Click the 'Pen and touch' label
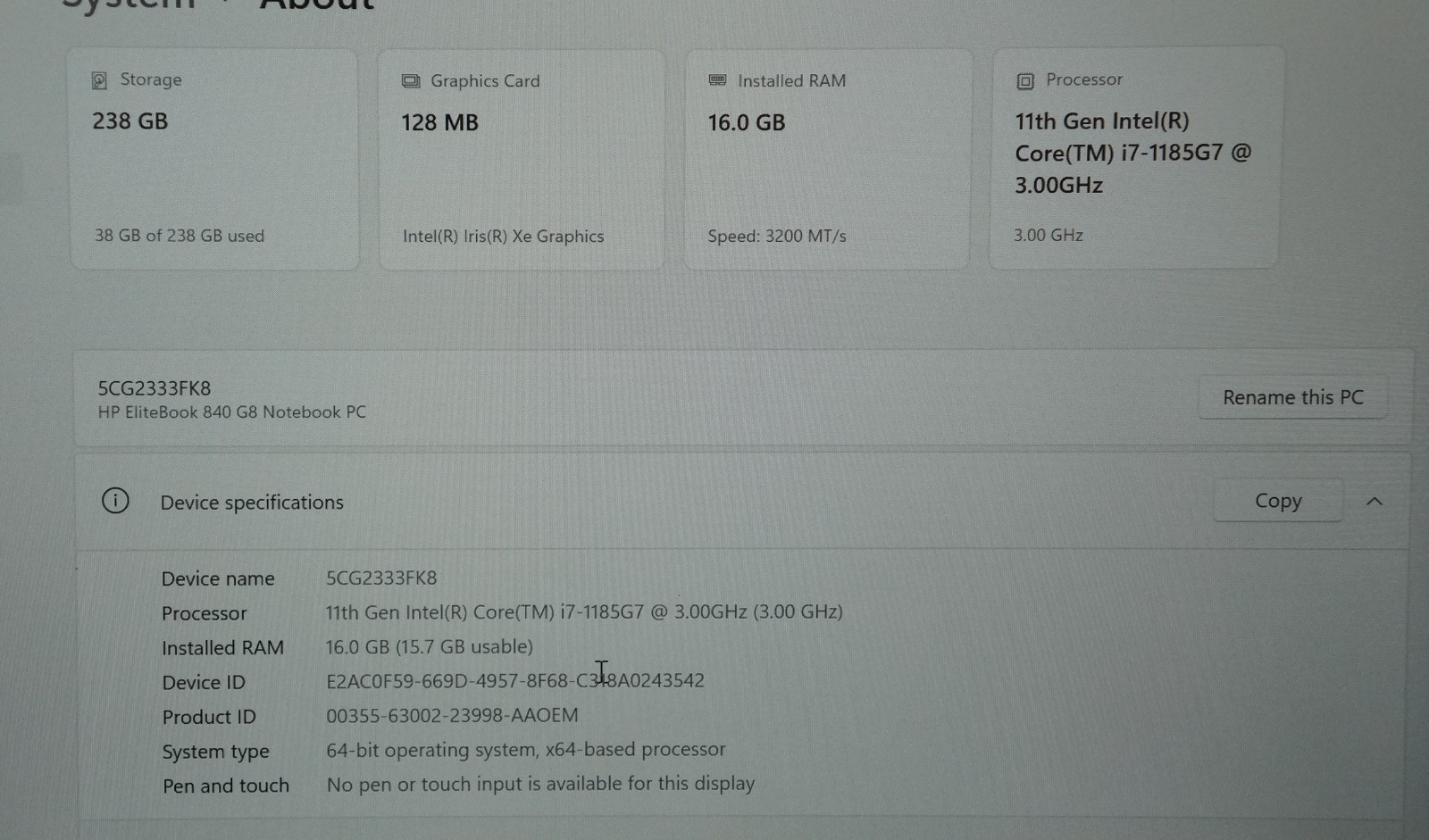Viewport: 1429px width, 840px height. pyautogui.click(x=226, y=786)
